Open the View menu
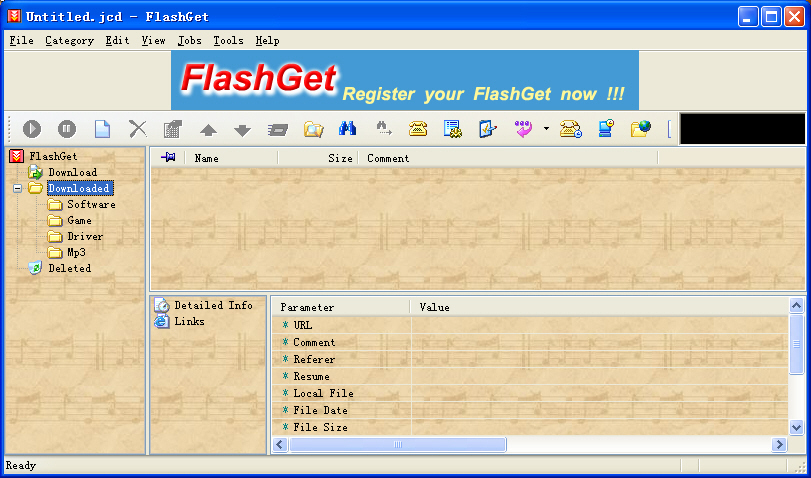 (x=153, y=40)
